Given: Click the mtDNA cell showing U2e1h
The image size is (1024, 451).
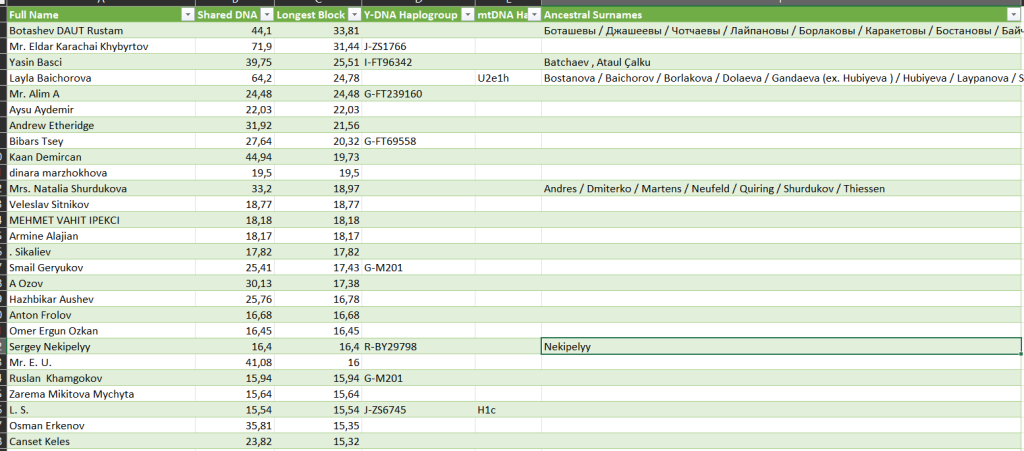Looking at the screenshot, I should [x=507, y=78].
